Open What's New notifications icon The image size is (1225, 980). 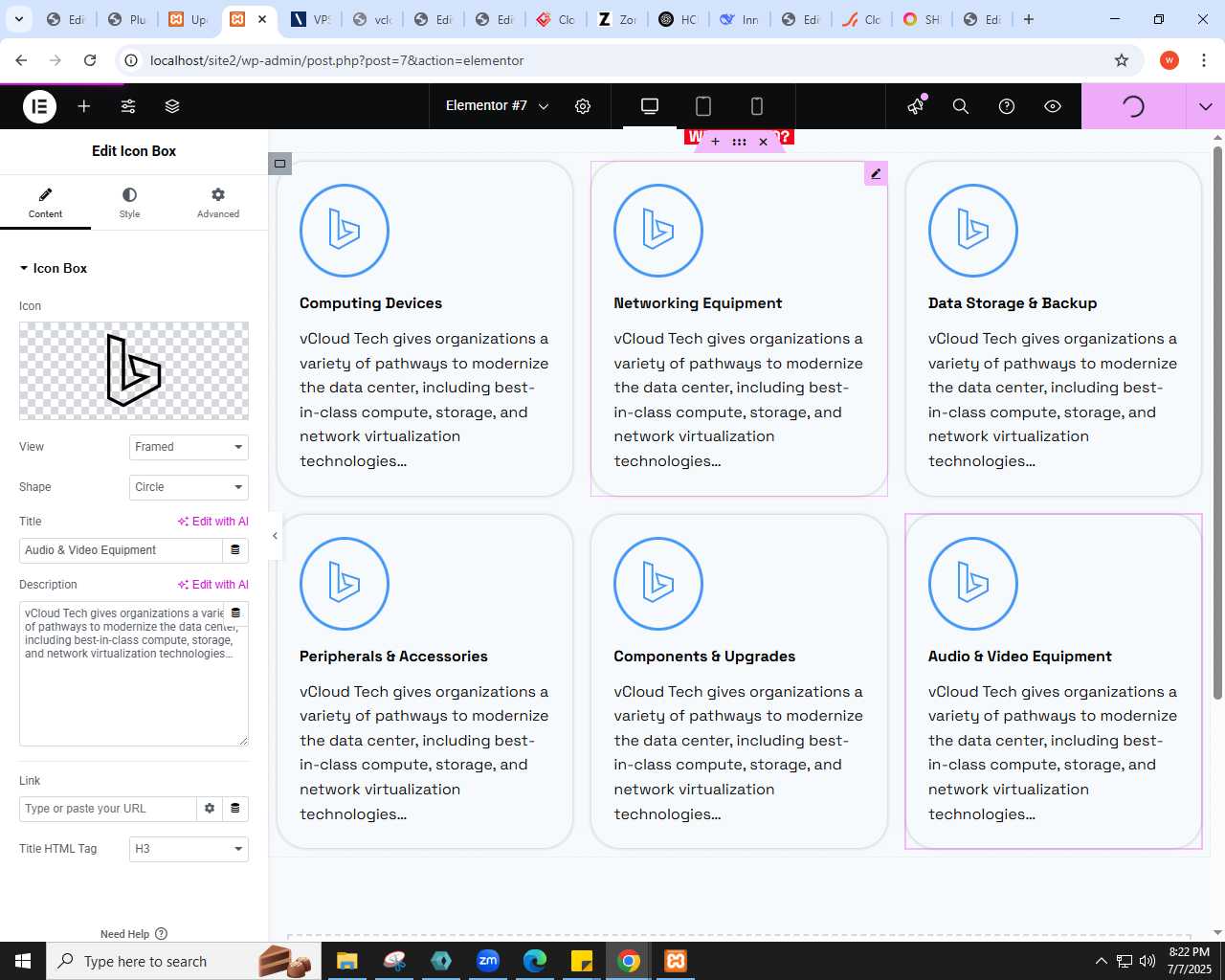coord(917,105)
